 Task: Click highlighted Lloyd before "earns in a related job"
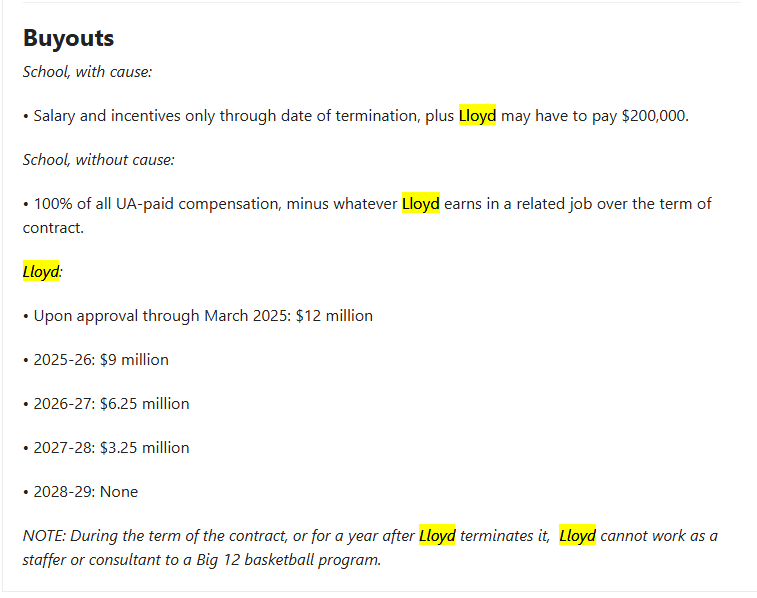click(420, 204)
